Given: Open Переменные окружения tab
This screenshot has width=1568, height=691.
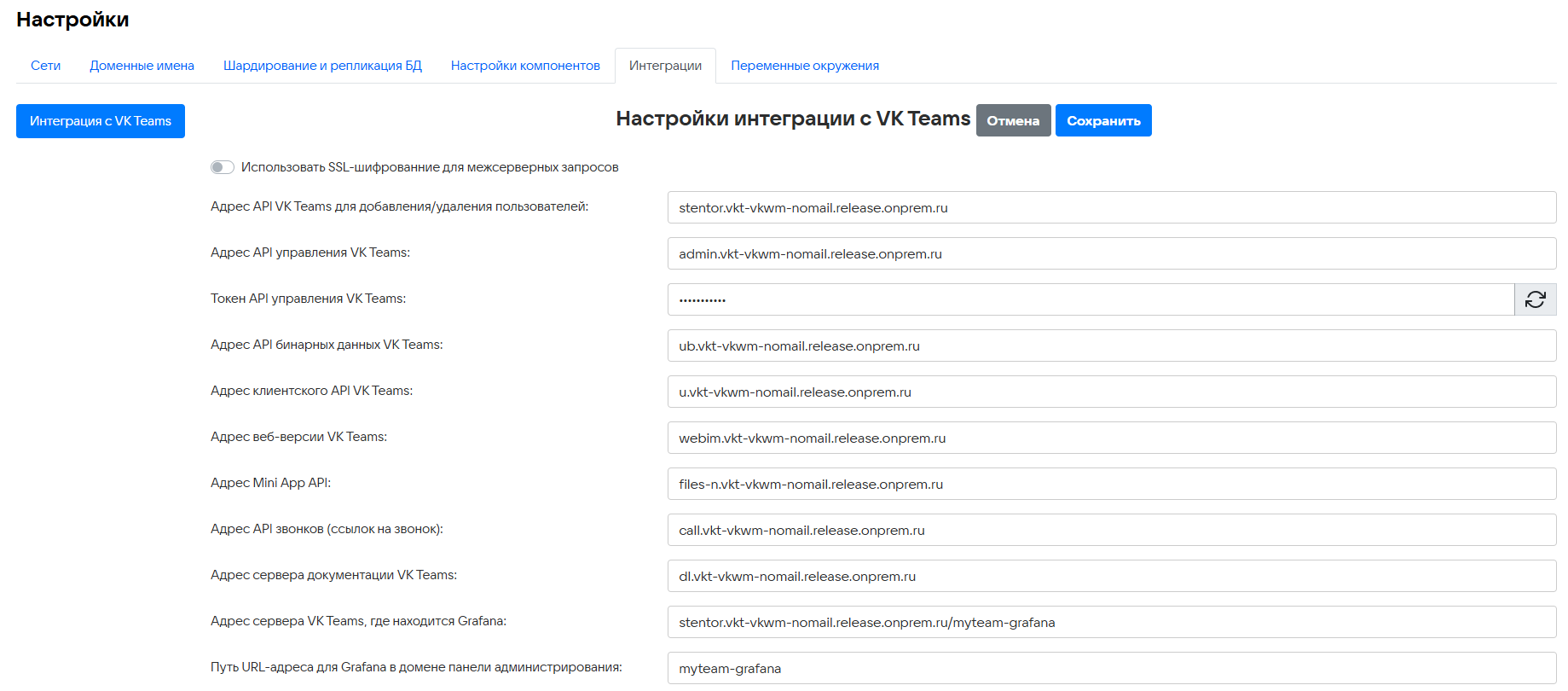Looking at the screenshot, I should pyautogui.click(x=804, y=66).
